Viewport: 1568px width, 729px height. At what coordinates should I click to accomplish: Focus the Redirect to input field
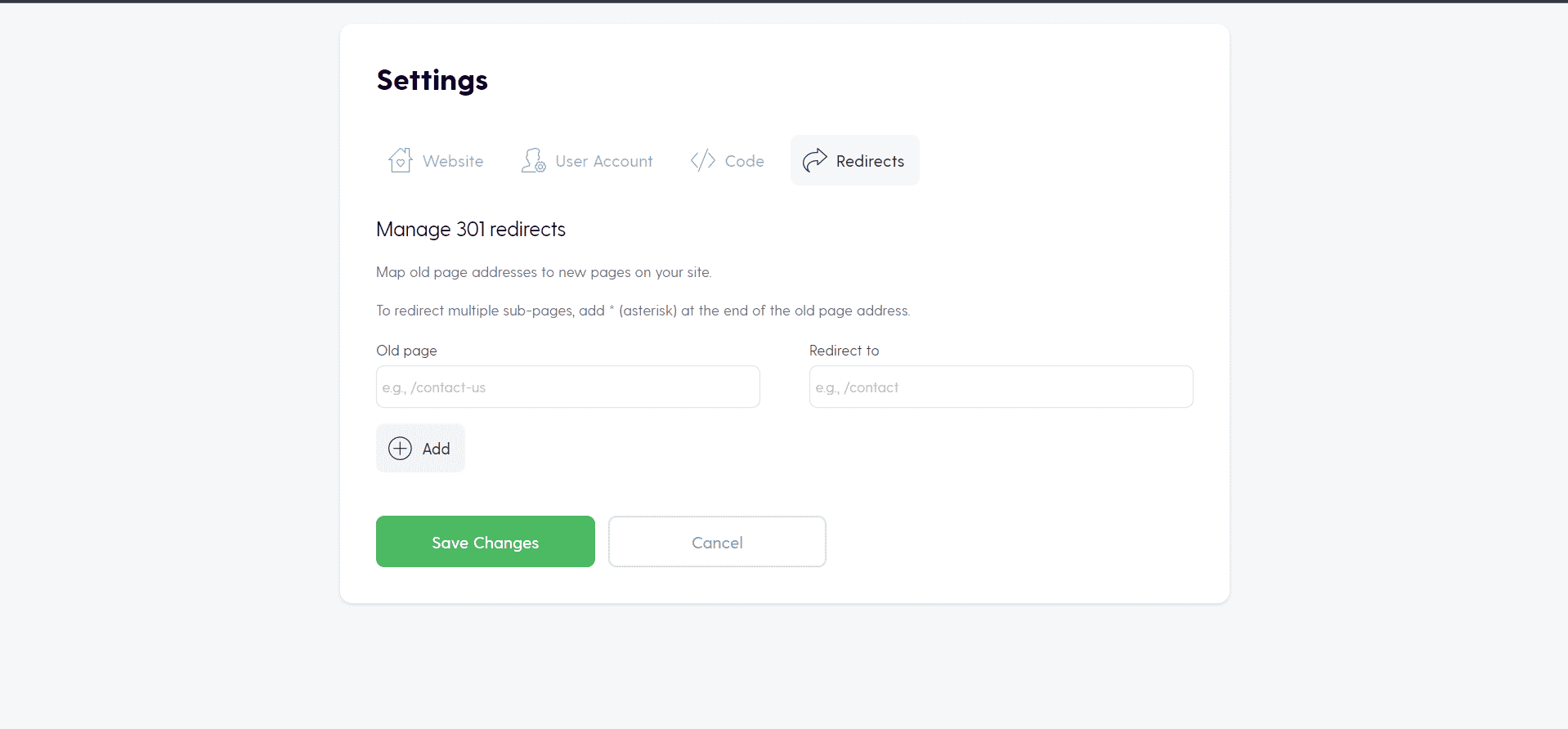1001,387
